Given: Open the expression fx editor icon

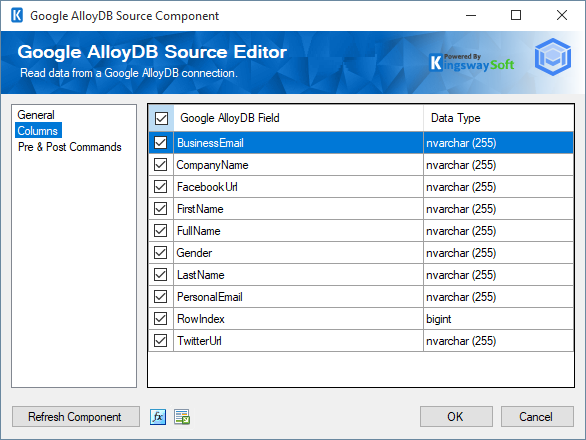Looking at the screenshot, I should pyautogui.click(x=158, y=416).
